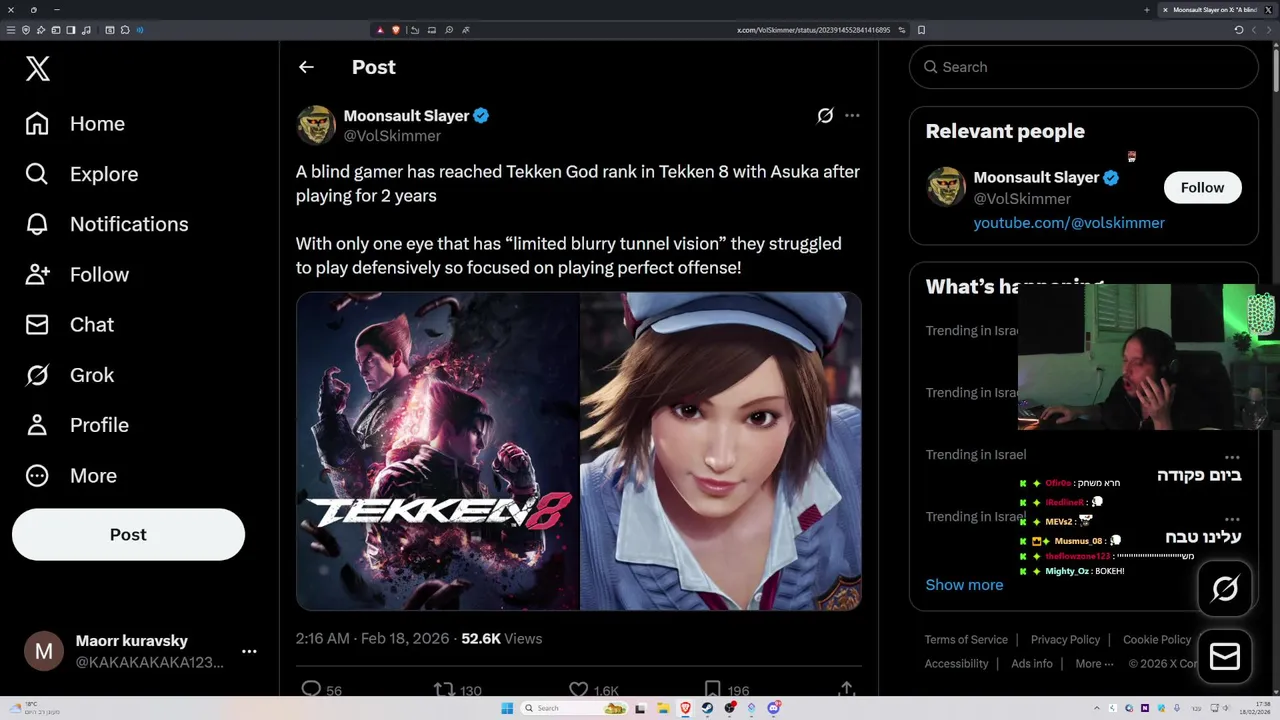Open Chat from the sidebar

[69, 324]
